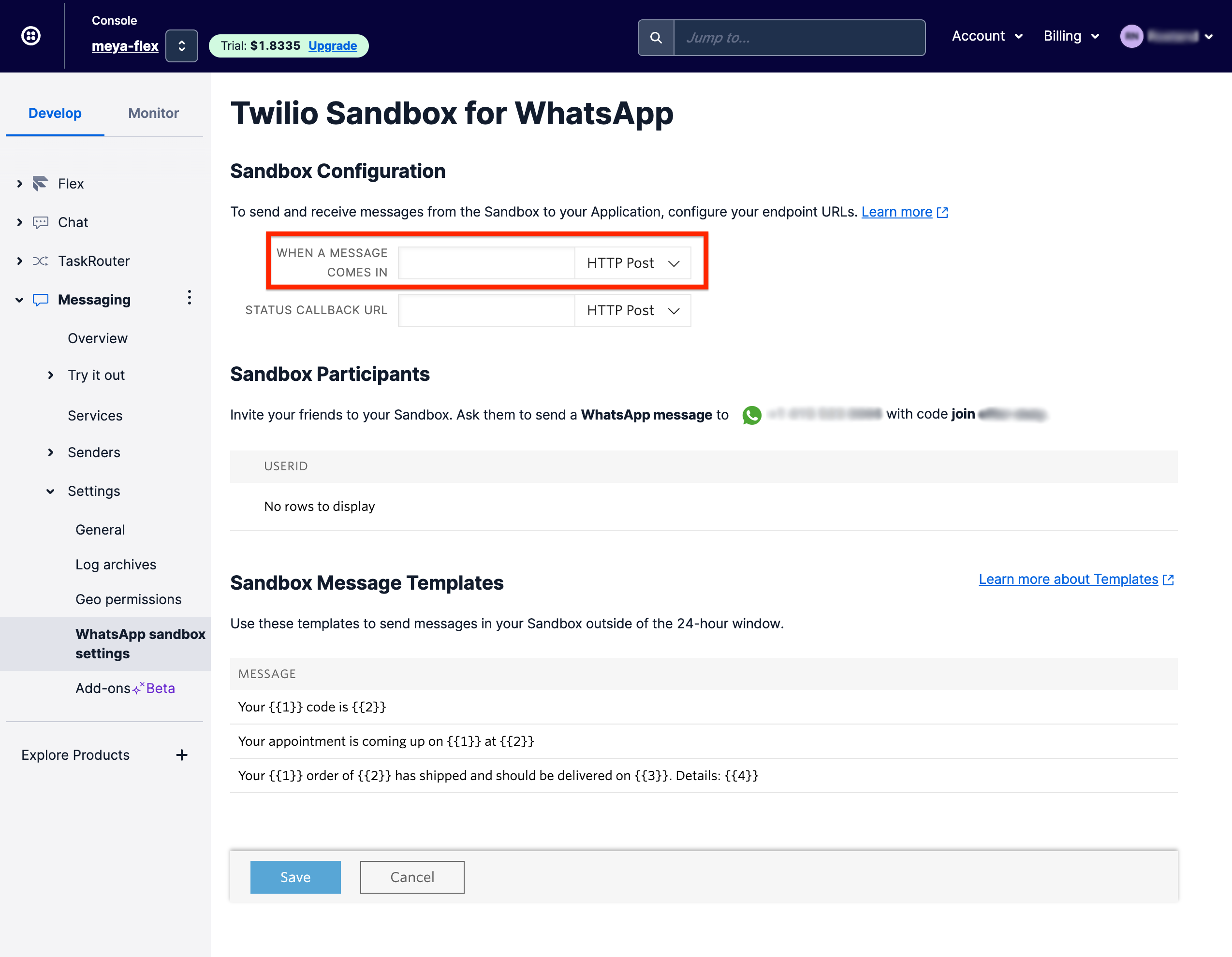Expand the Senders section

click(x=51, y=452)
